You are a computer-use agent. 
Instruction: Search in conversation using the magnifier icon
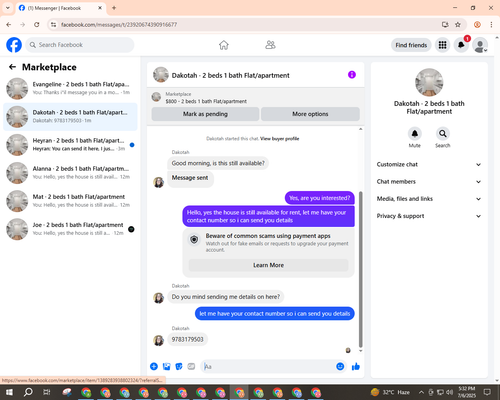pyautogui.click(x=442, y=134)
